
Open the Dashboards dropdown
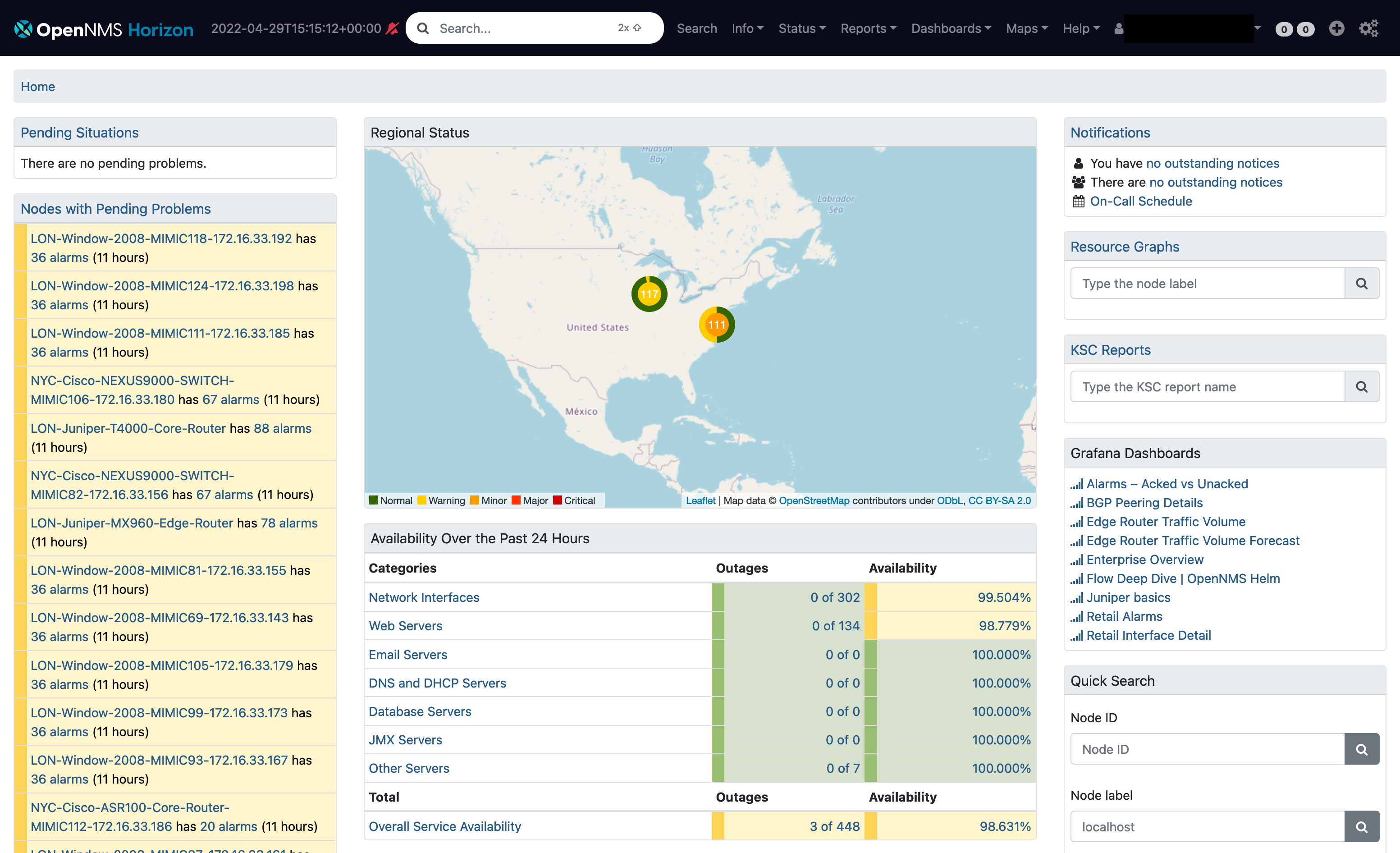(951, 28)
